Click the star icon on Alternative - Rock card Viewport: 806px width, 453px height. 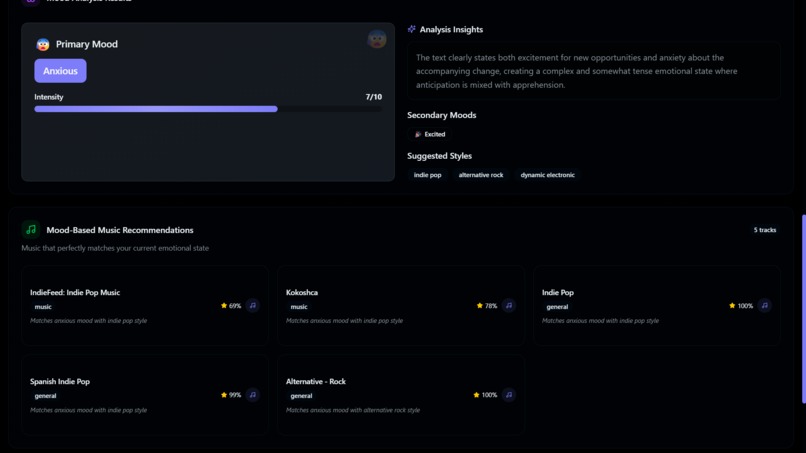click(x=476, y=395)
